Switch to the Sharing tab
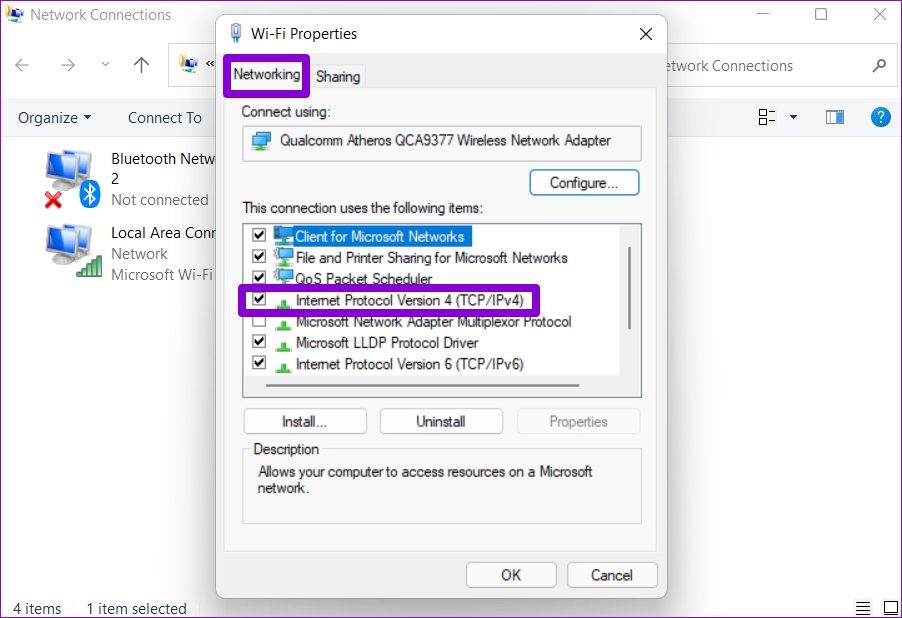The width and height of the screenshot is (902, 618). (x=338, y=76)
